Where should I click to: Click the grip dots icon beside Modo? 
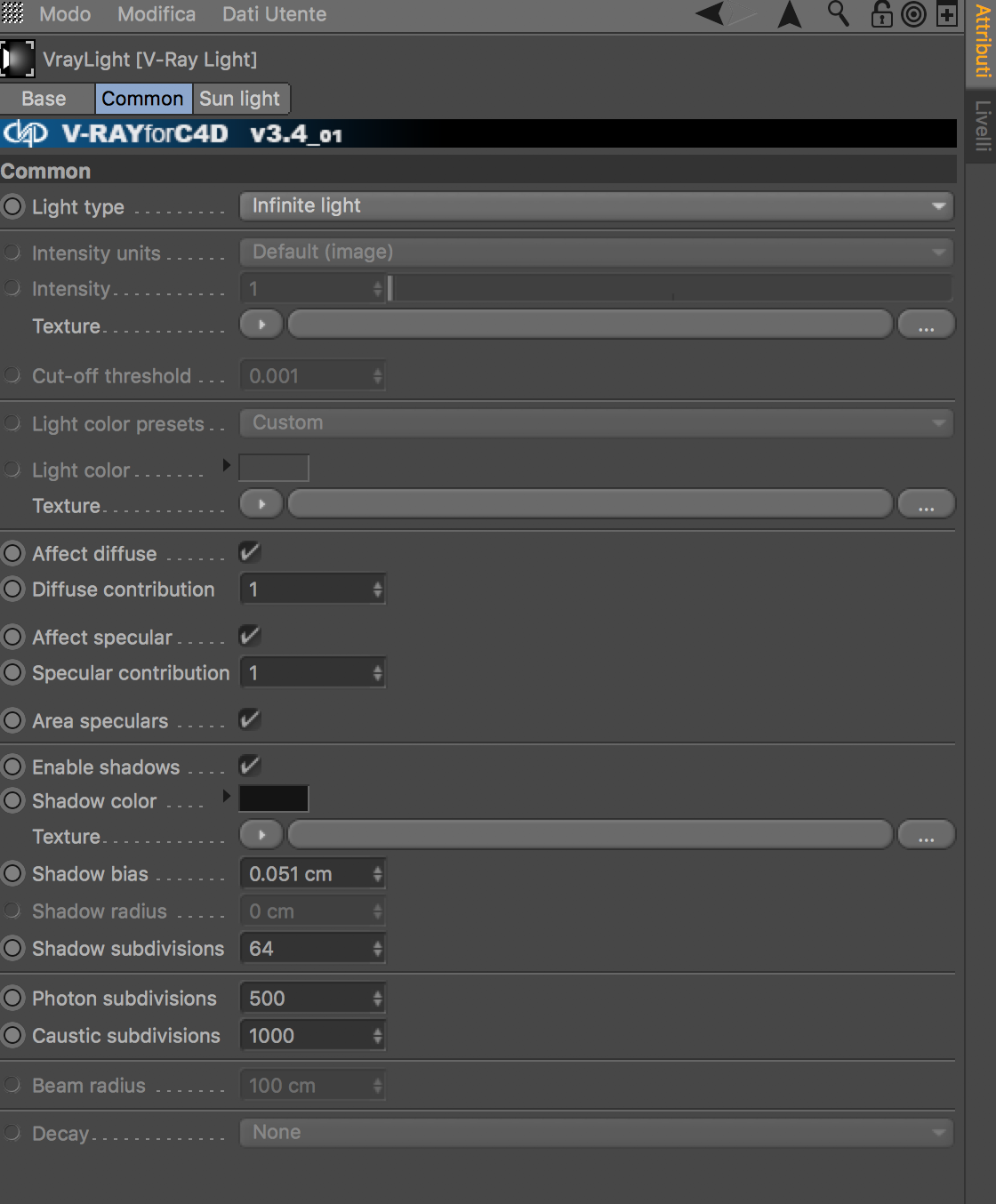[12, 13]
